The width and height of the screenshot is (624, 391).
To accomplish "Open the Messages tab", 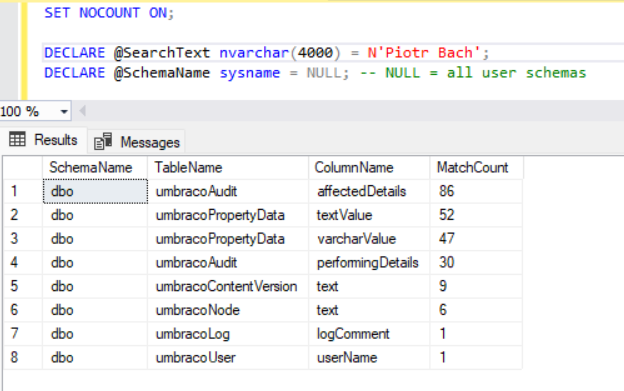I will pos(137,142).
